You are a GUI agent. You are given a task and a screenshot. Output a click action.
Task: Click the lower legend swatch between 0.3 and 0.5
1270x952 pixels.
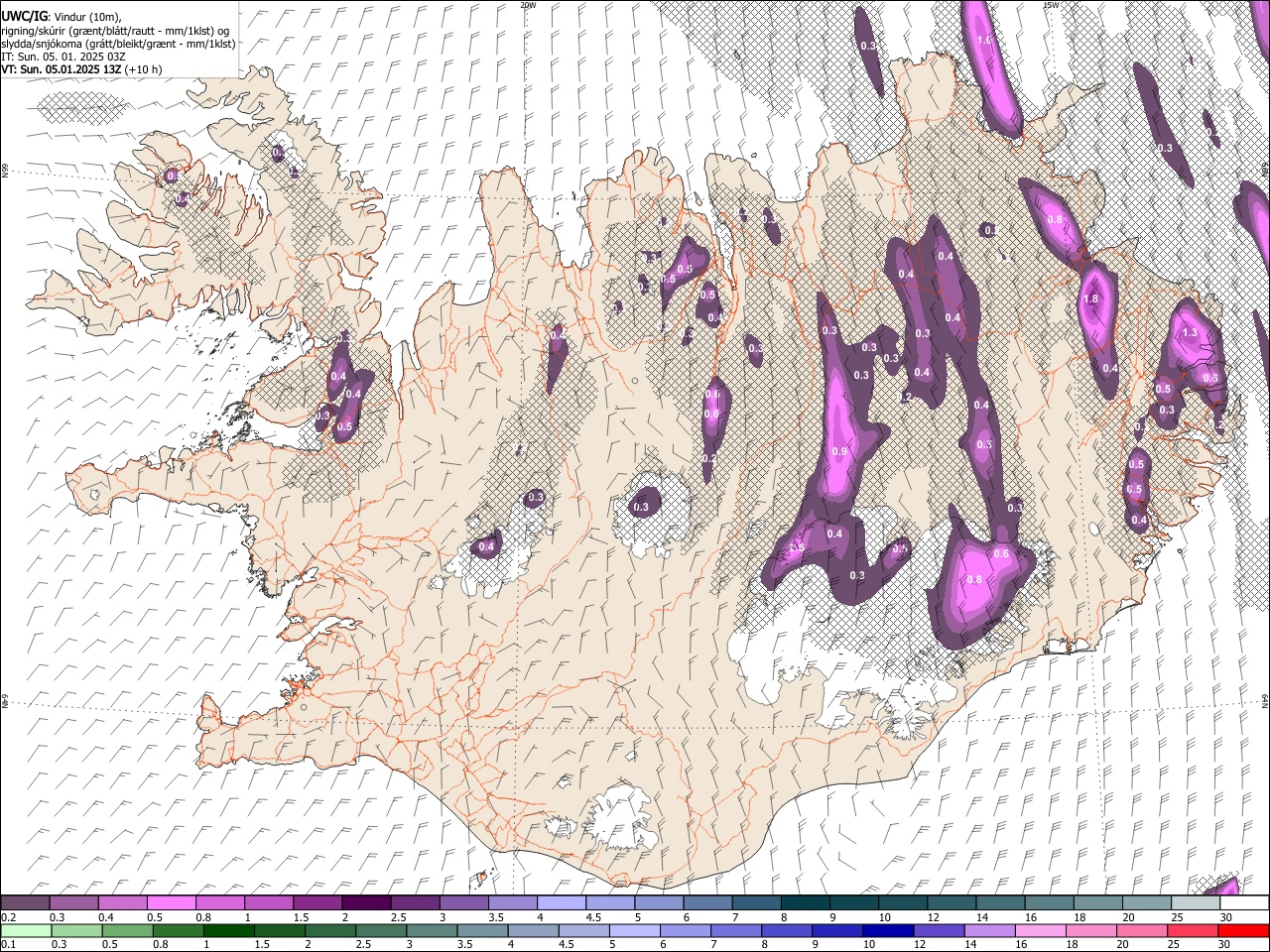(x=75, y=930)
